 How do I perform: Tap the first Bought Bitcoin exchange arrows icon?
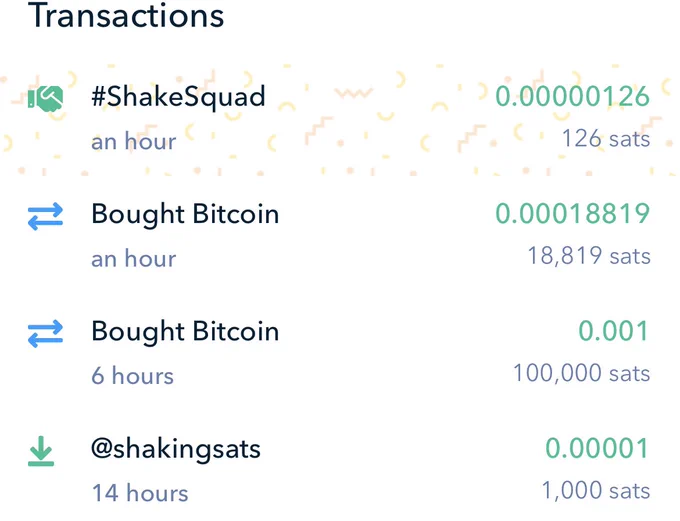coord(46,216)
